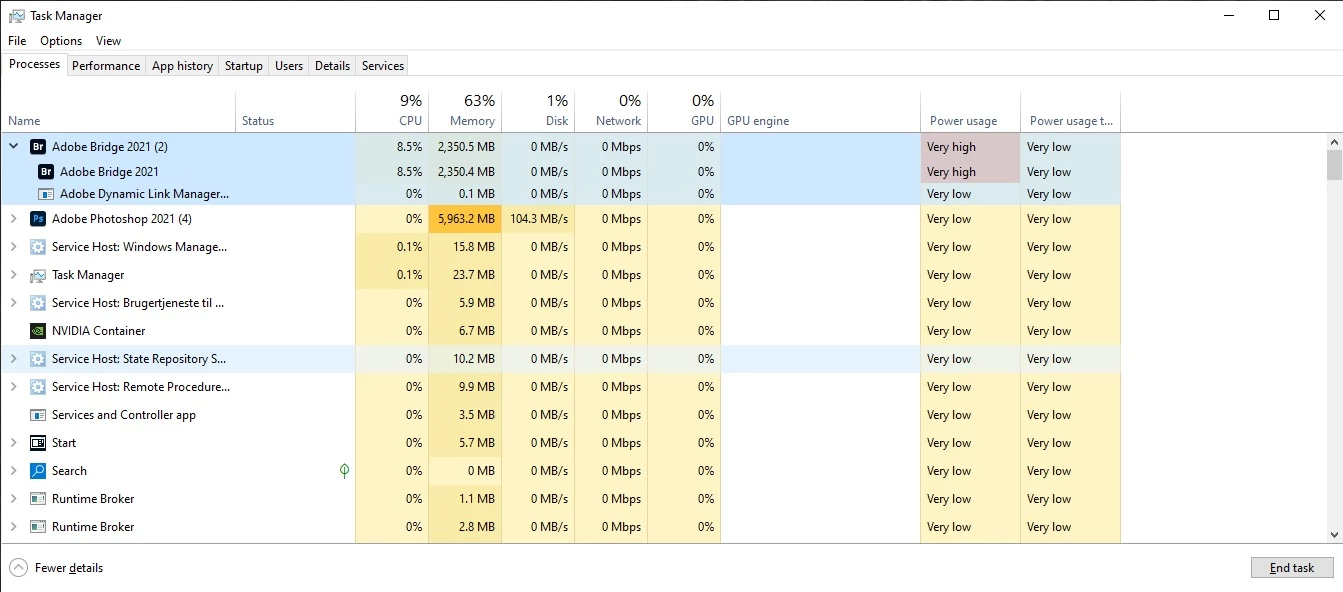Screen dimensions: 1343x592
Task: Click the End task button
Action: pos(1292,568)
